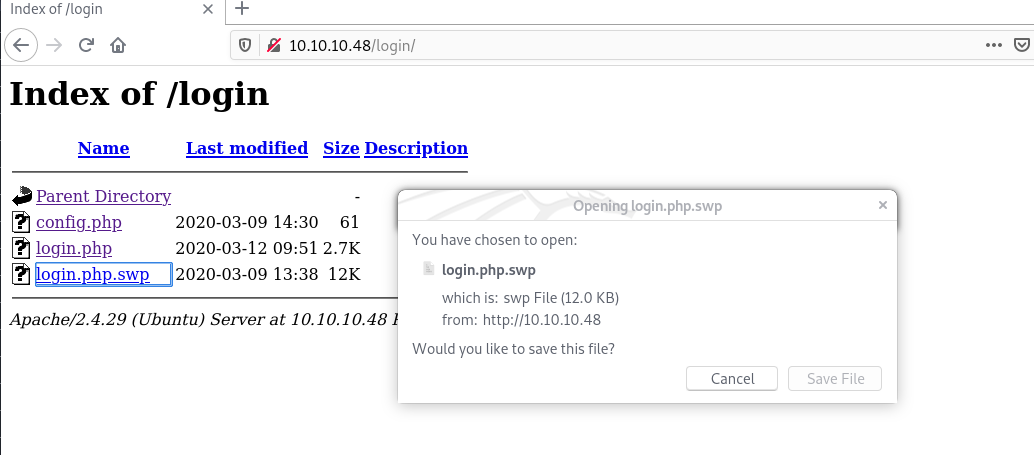Go to the browser Home page

(x=118, y=45)
